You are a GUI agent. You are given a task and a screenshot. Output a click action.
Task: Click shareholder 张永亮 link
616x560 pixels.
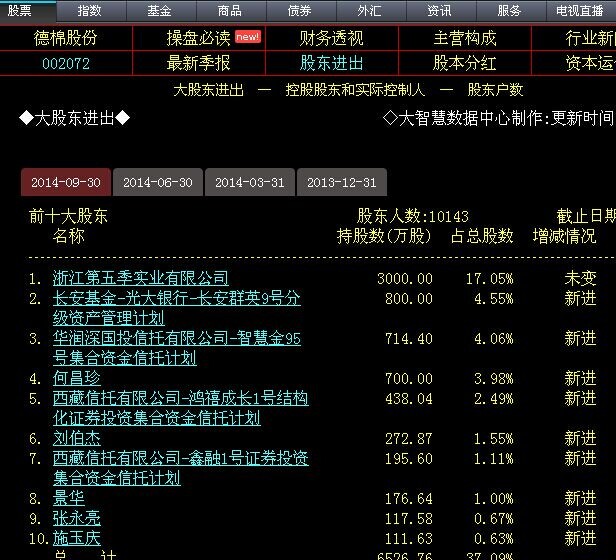pyautogui.click(x=77, y=518)
